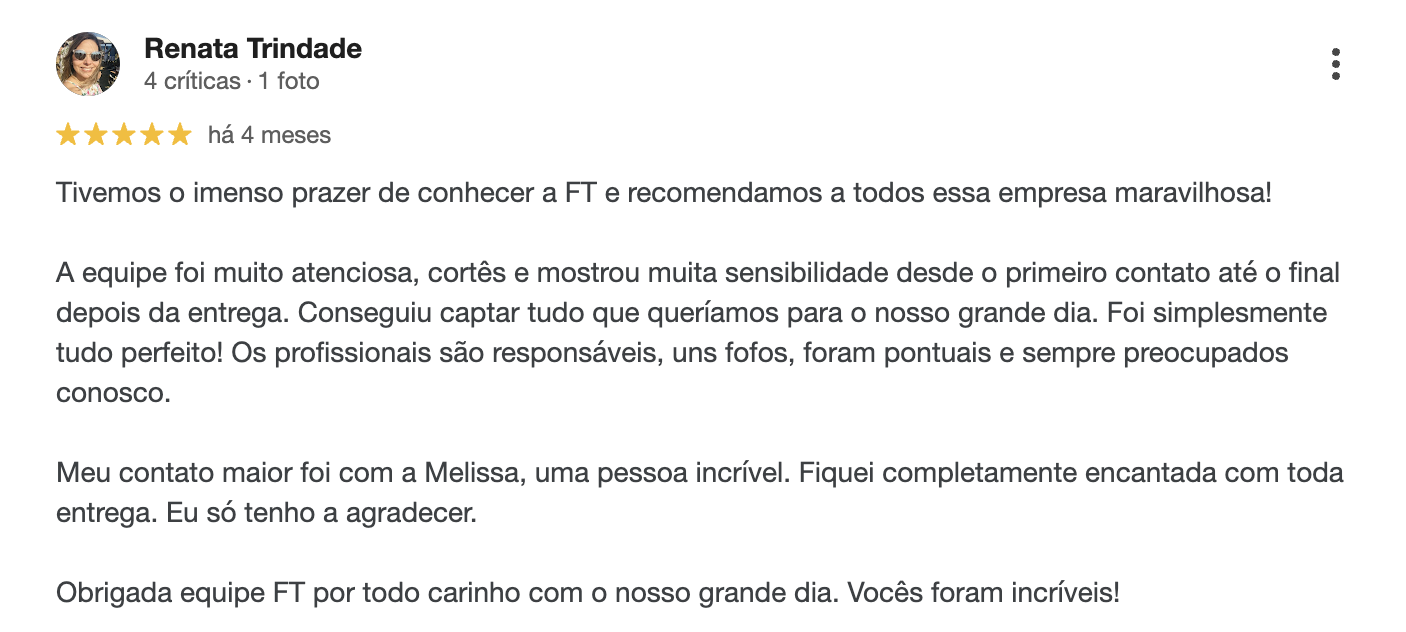Click the "4 críticas" reviewer count

coord(192,81)
